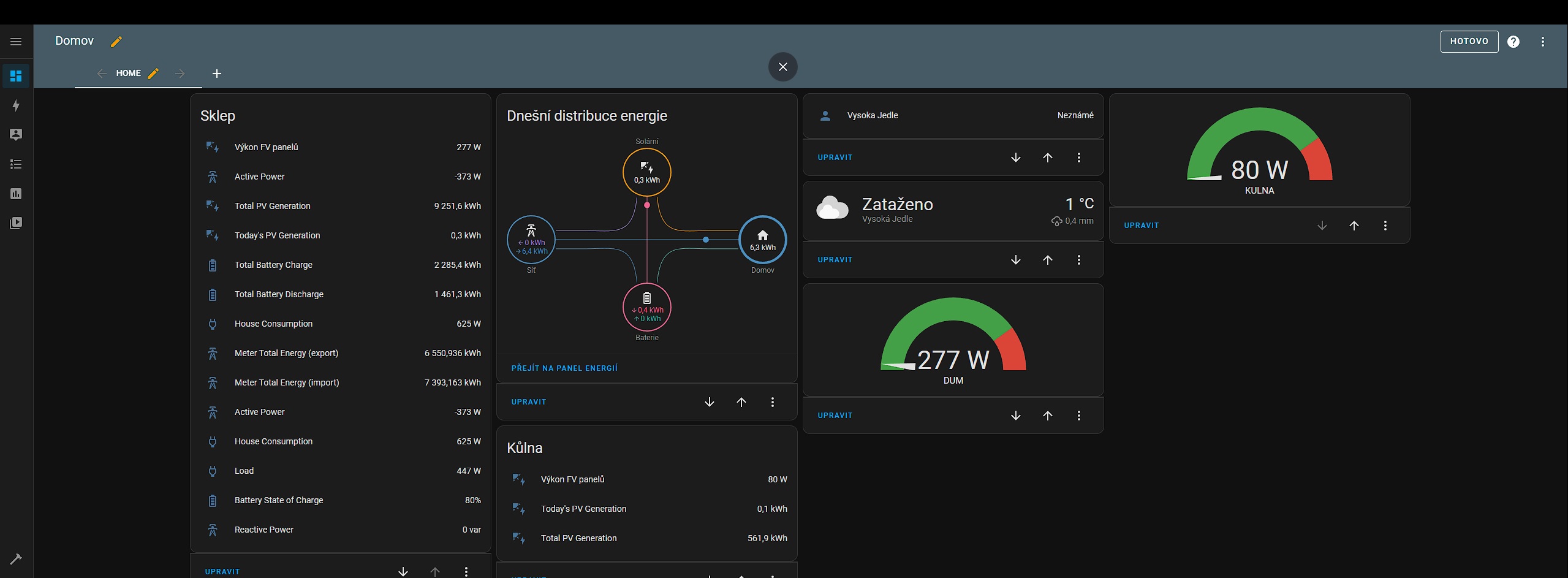Open Sklep card options menu
Screen dimensions: 1568x578
click(466, 572)
